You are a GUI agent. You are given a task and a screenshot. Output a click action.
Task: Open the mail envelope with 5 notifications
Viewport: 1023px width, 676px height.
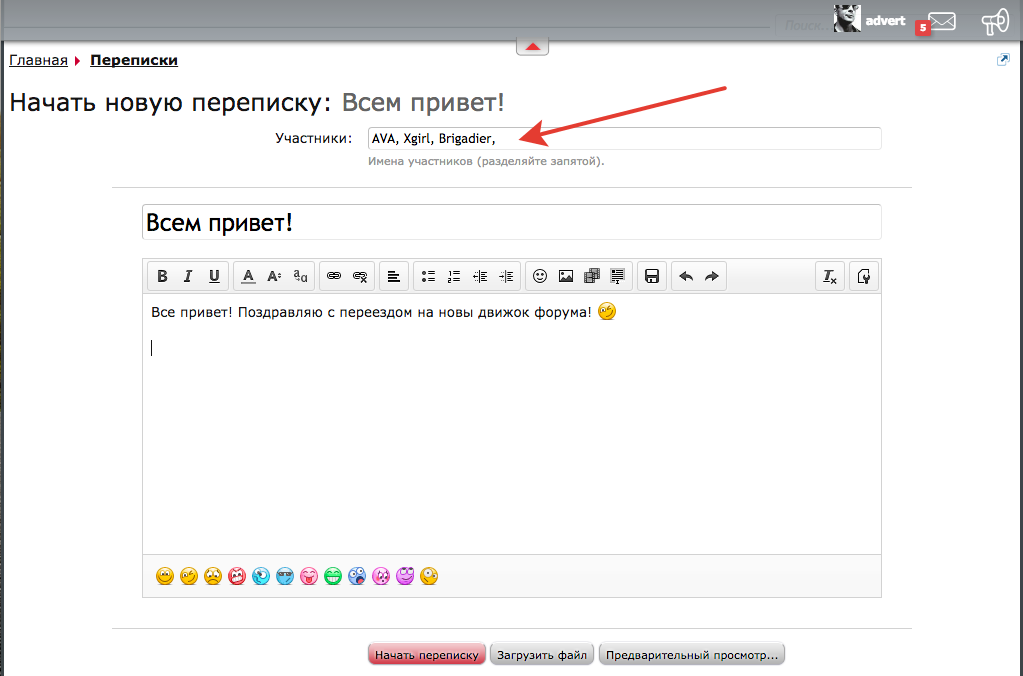[941, 22]
